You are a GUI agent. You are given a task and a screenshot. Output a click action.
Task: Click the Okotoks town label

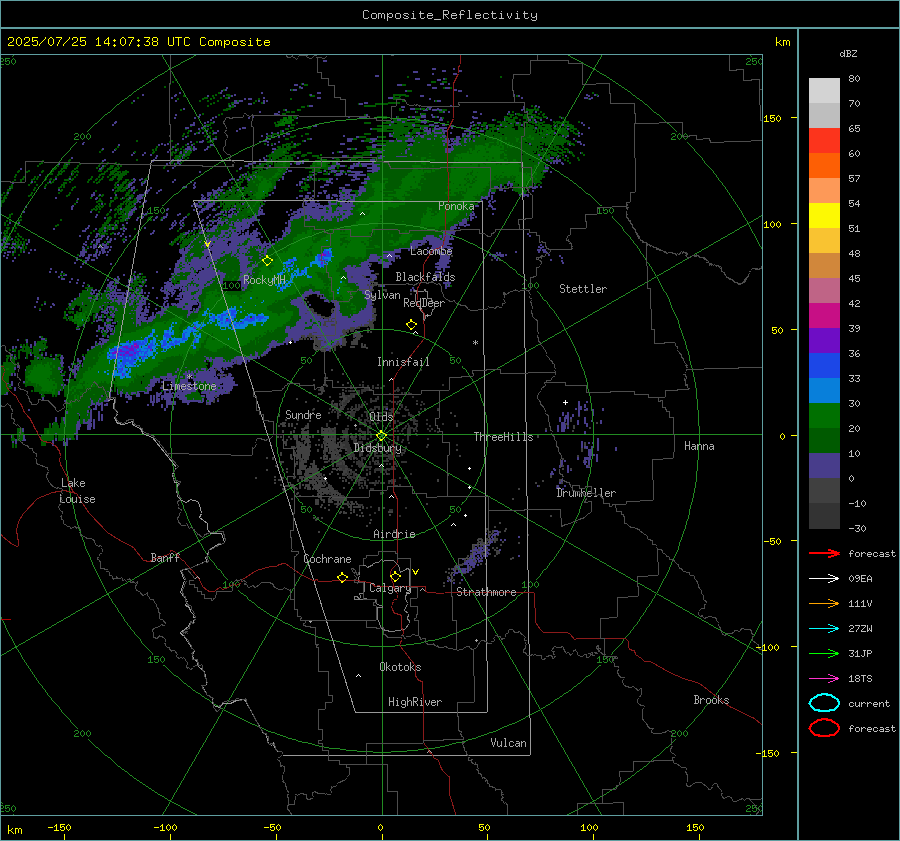tap(400, 667)
